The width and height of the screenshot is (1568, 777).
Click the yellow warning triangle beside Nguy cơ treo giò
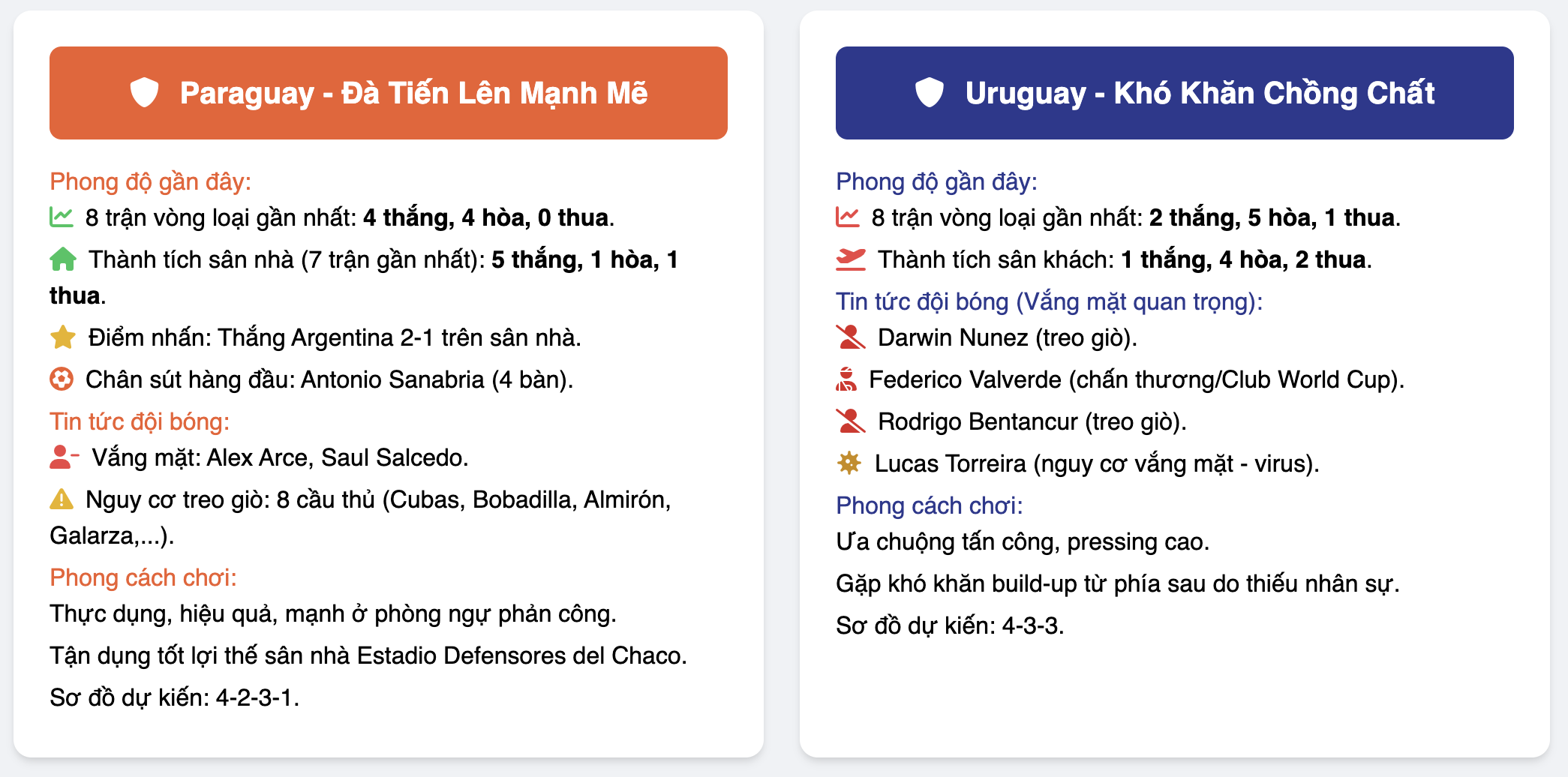pyautogui.click(x=62, y=499)
